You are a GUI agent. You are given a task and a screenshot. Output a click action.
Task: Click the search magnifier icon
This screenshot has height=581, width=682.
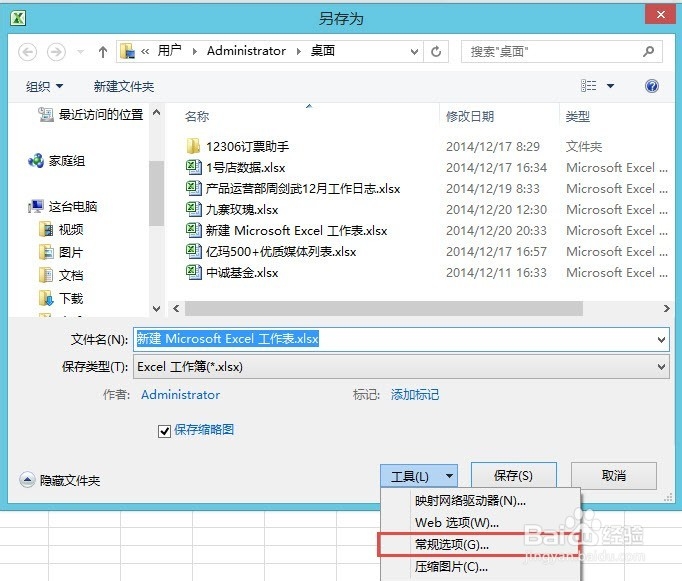(649, 52)
